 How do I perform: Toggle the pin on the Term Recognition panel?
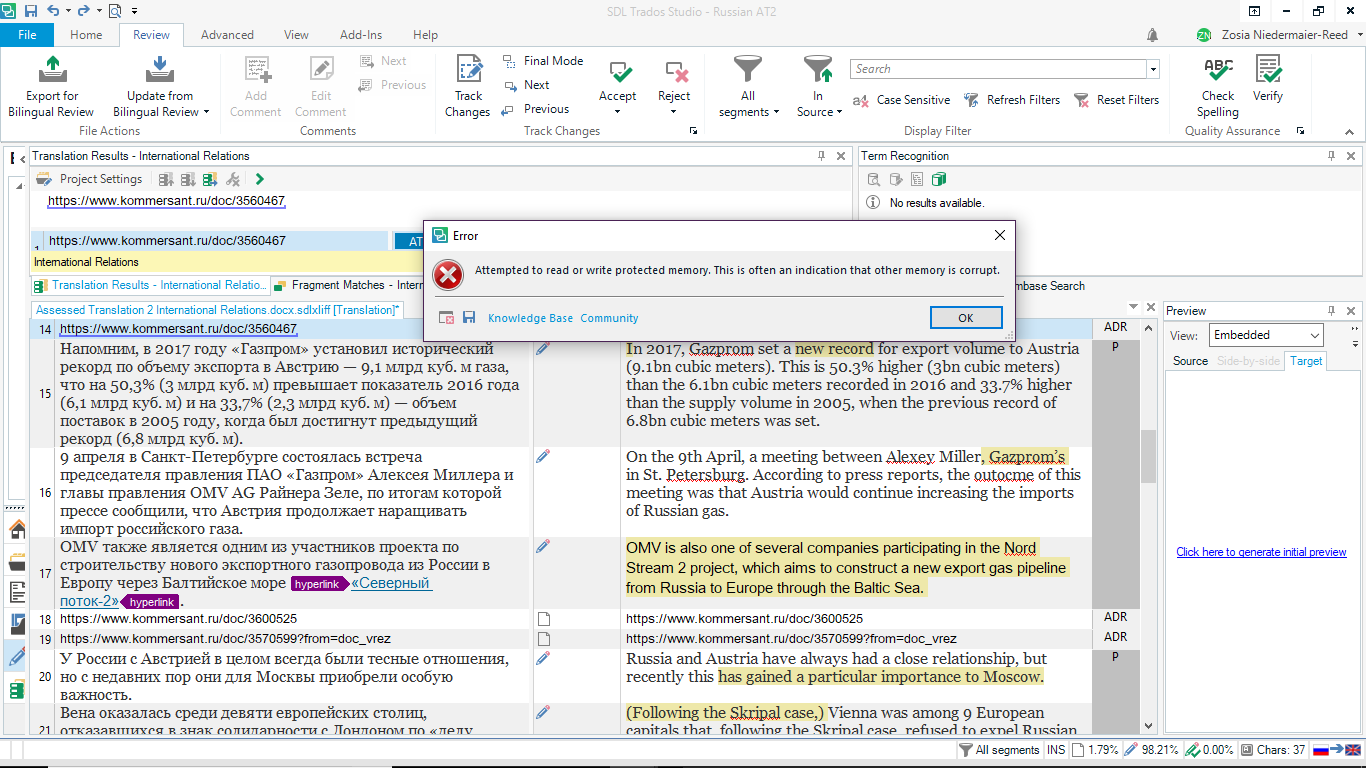click(1332, 156)
